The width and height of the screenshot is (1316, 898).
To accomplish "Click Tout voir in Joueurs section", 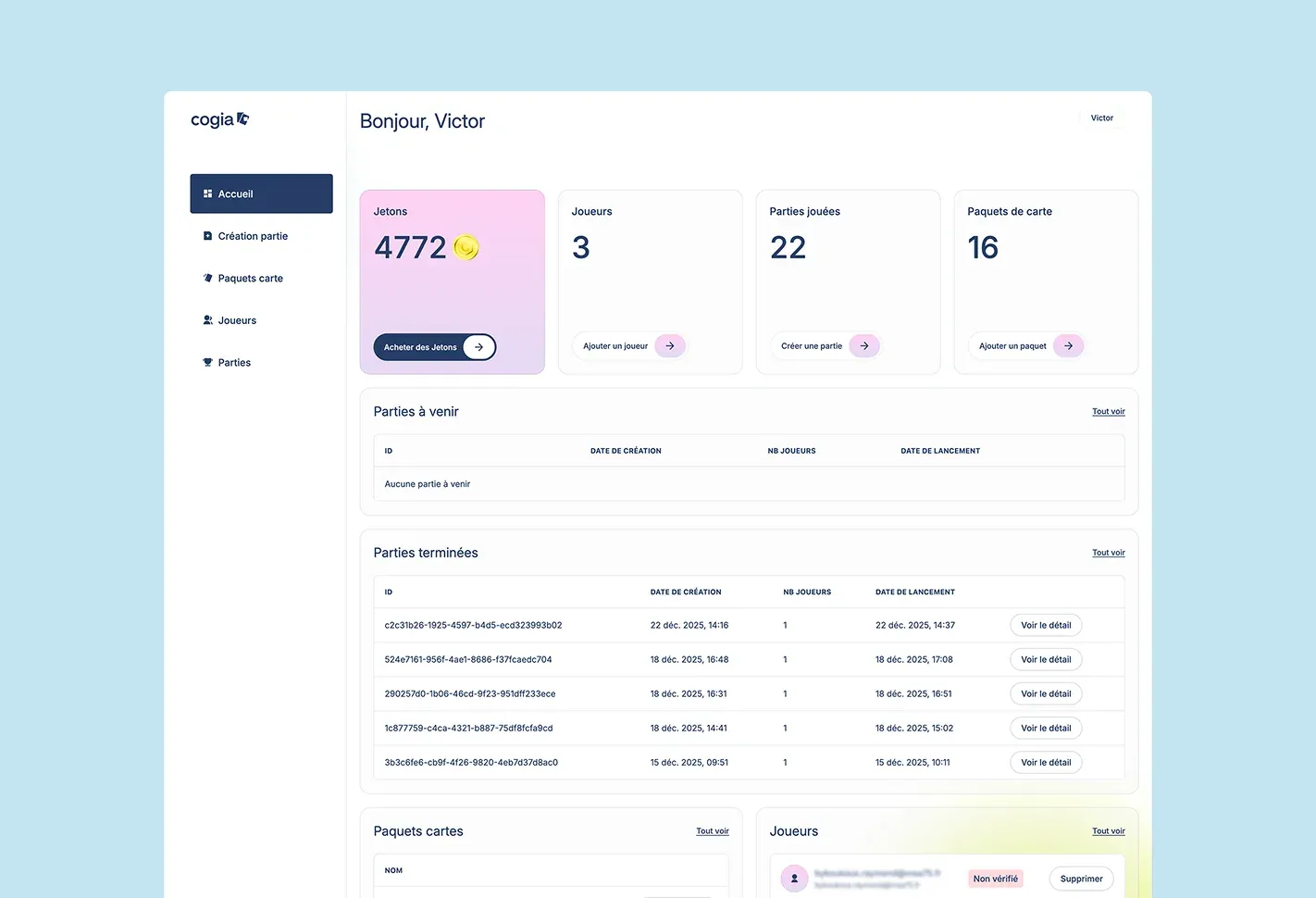I will [x=1109, y=831].
